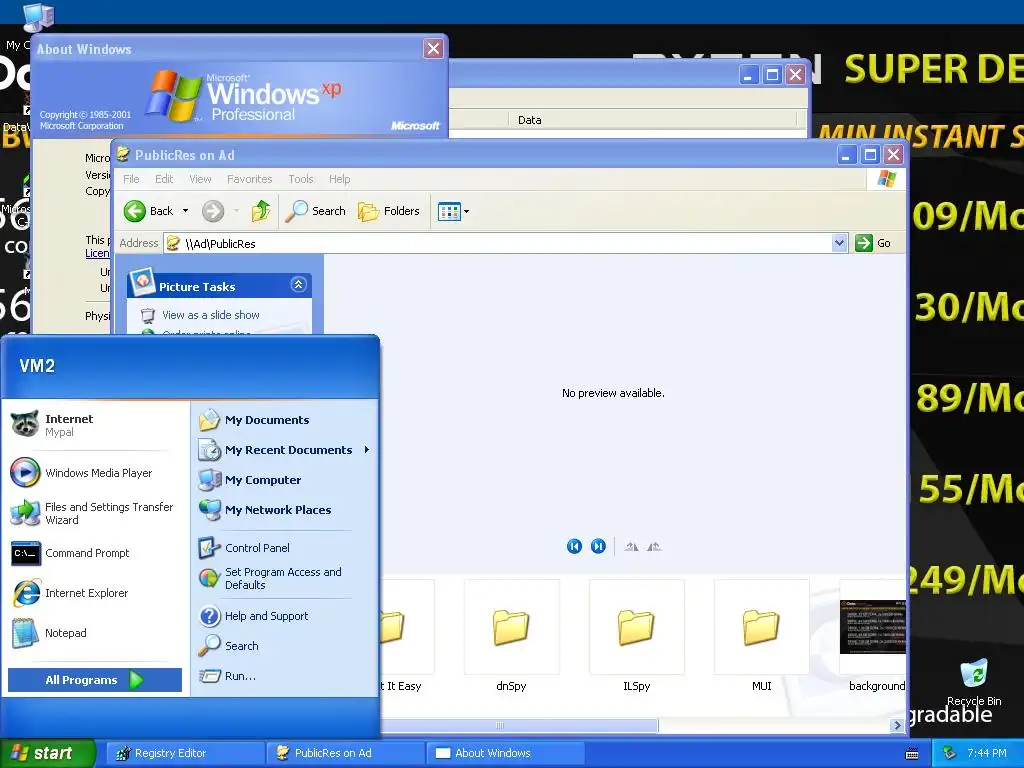Rotate image counterclockwise in filmstrip
The width and height of the screenshot is (1024, 768).
654,547
